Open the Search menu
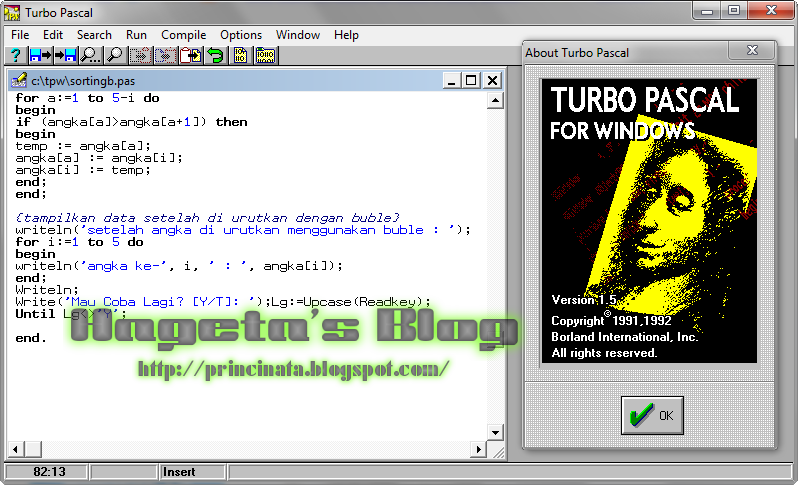The height and width of the screenshot is (485, 798). 94,35
